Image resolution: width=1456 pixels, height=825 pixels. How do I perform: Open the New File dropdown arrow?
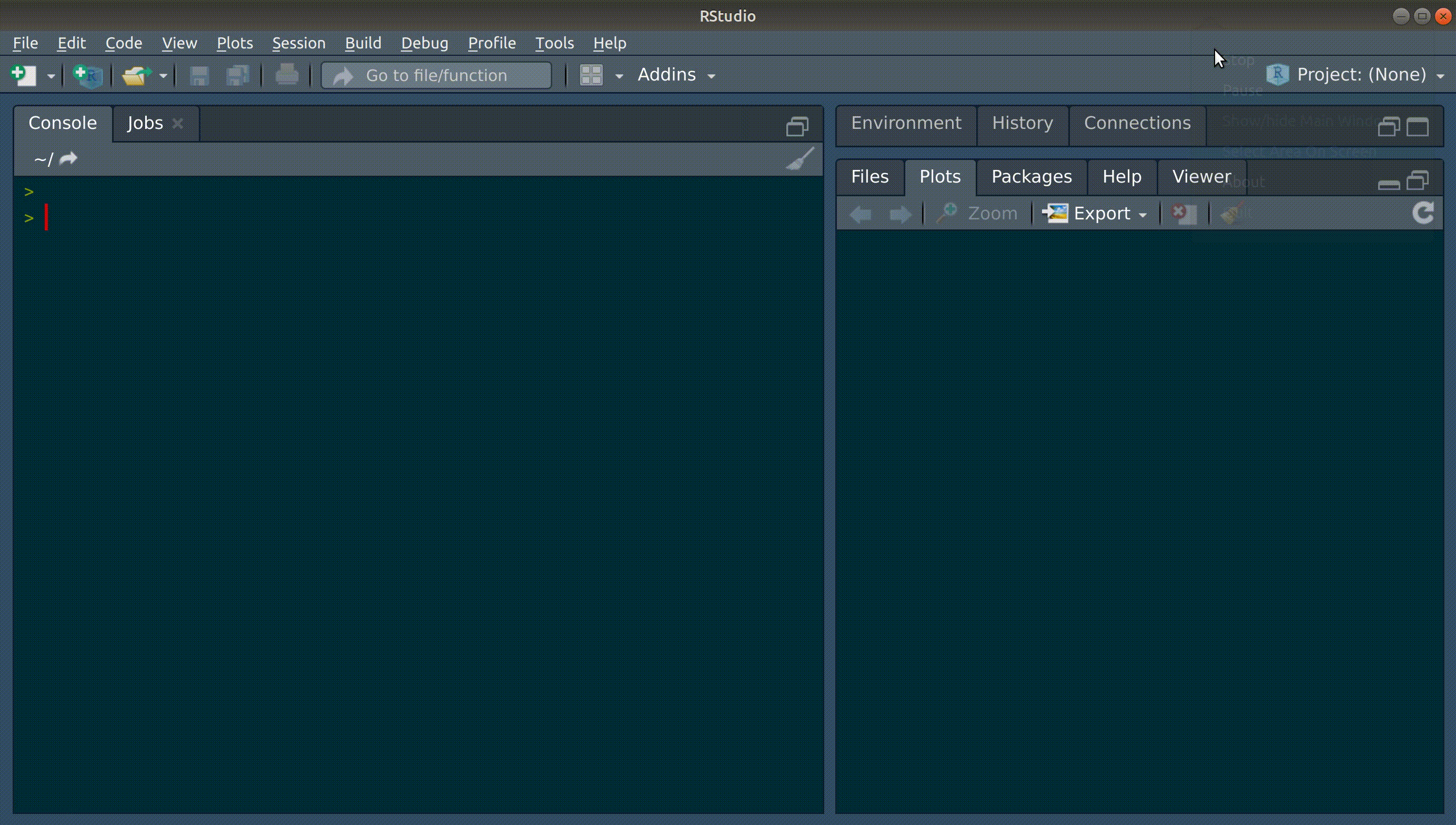click(51, 76)
